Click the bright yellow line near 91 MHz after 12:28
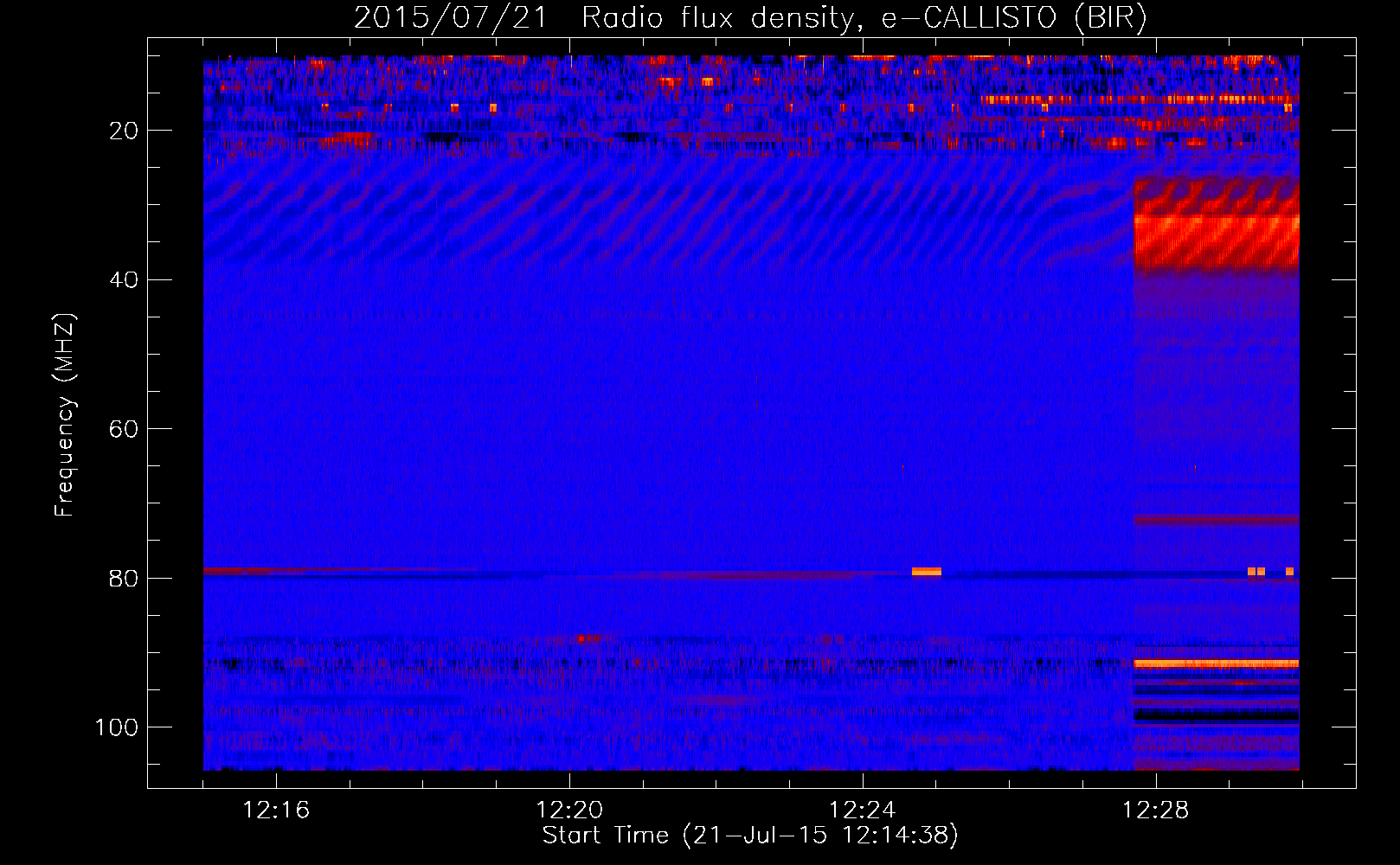This screenshot has height=865, width=1400. point(1217,663)
